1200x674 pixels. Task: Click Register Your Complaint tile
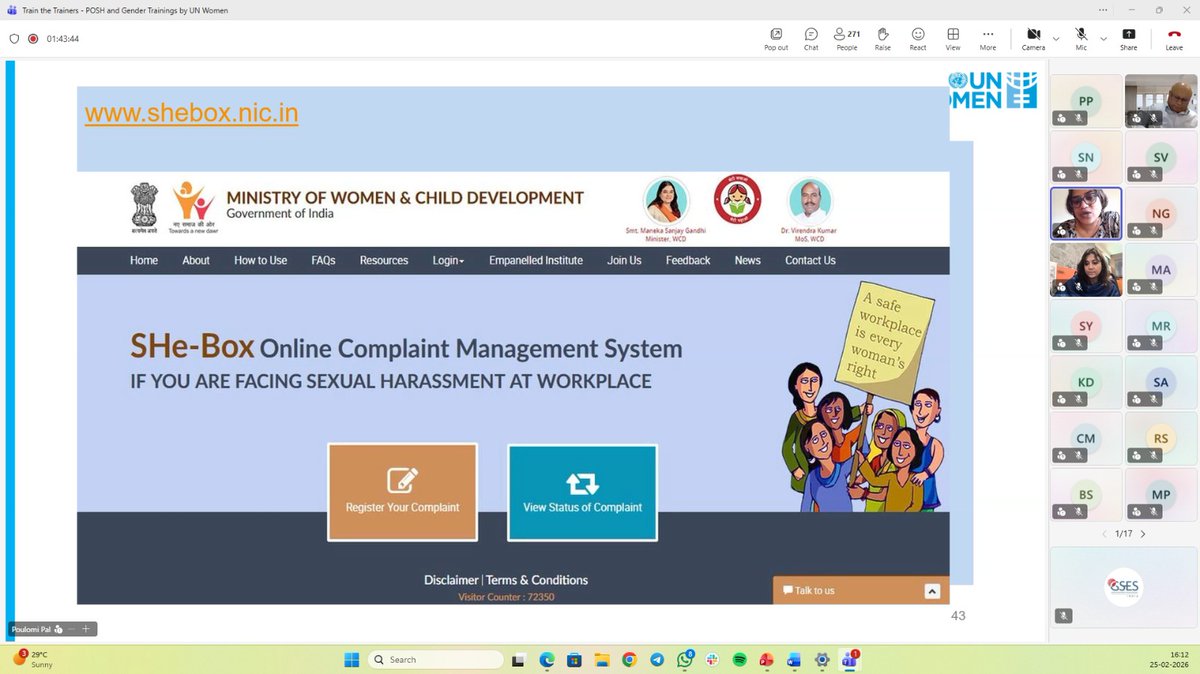[x=403, y=492]
